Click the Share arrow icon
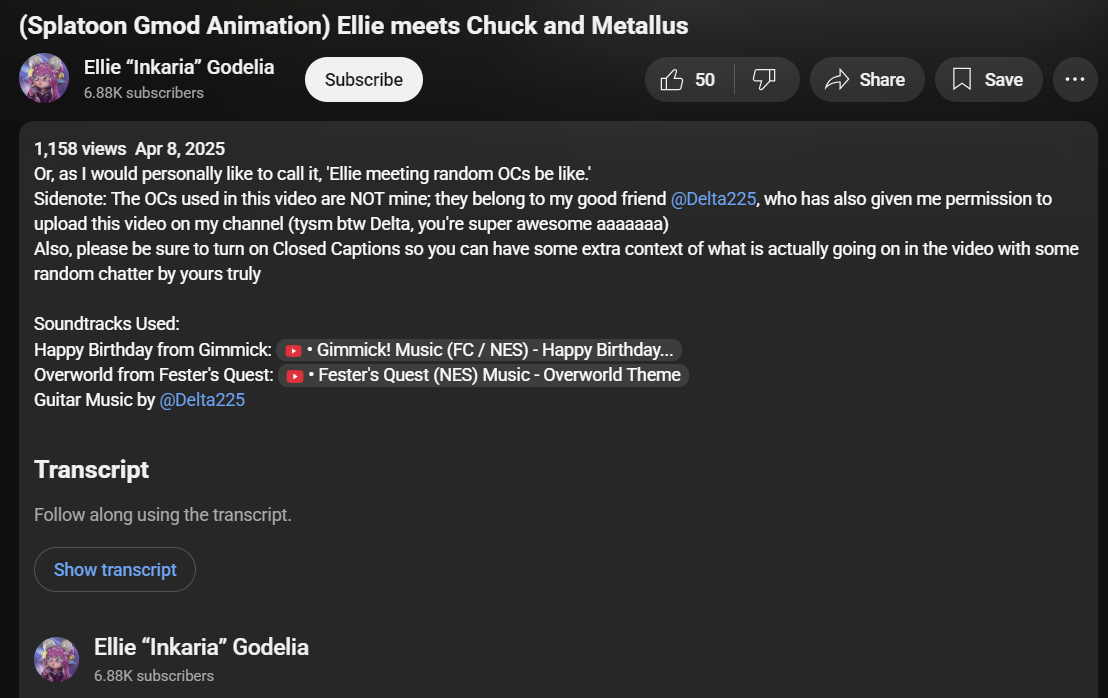 837,80
